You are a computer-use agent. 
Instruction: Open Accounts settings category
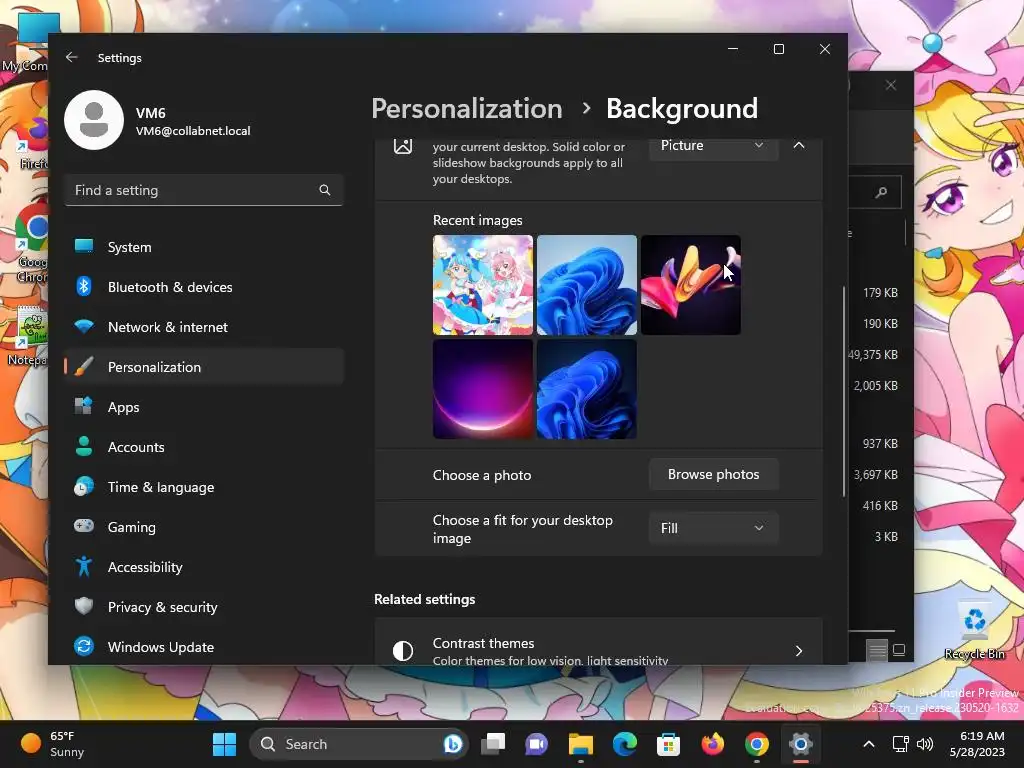point(204,447)
